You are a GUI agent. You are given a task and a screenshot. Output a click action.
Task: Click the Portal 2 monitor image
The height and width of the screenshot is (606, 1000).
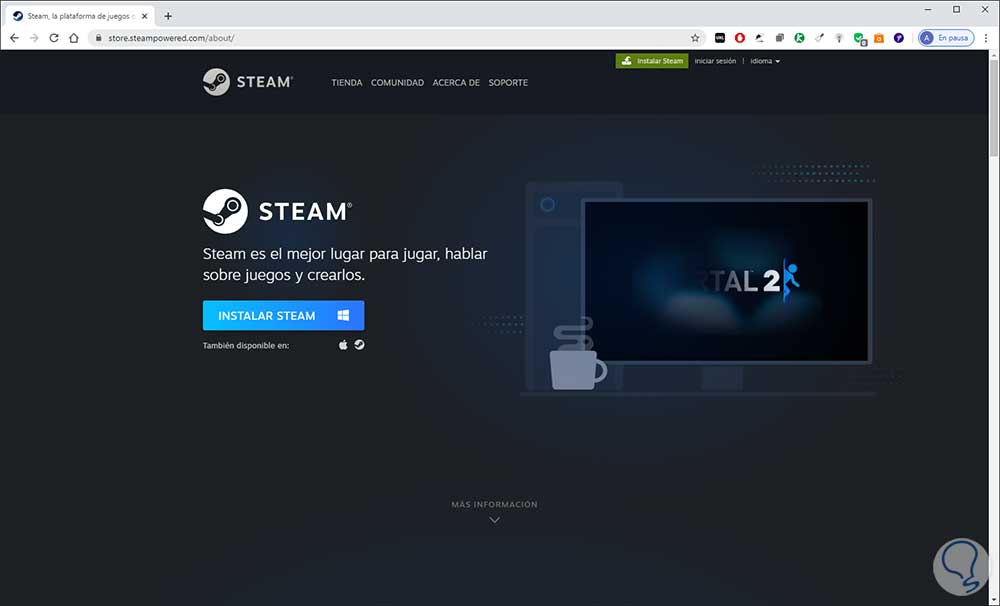coord(727,281)
